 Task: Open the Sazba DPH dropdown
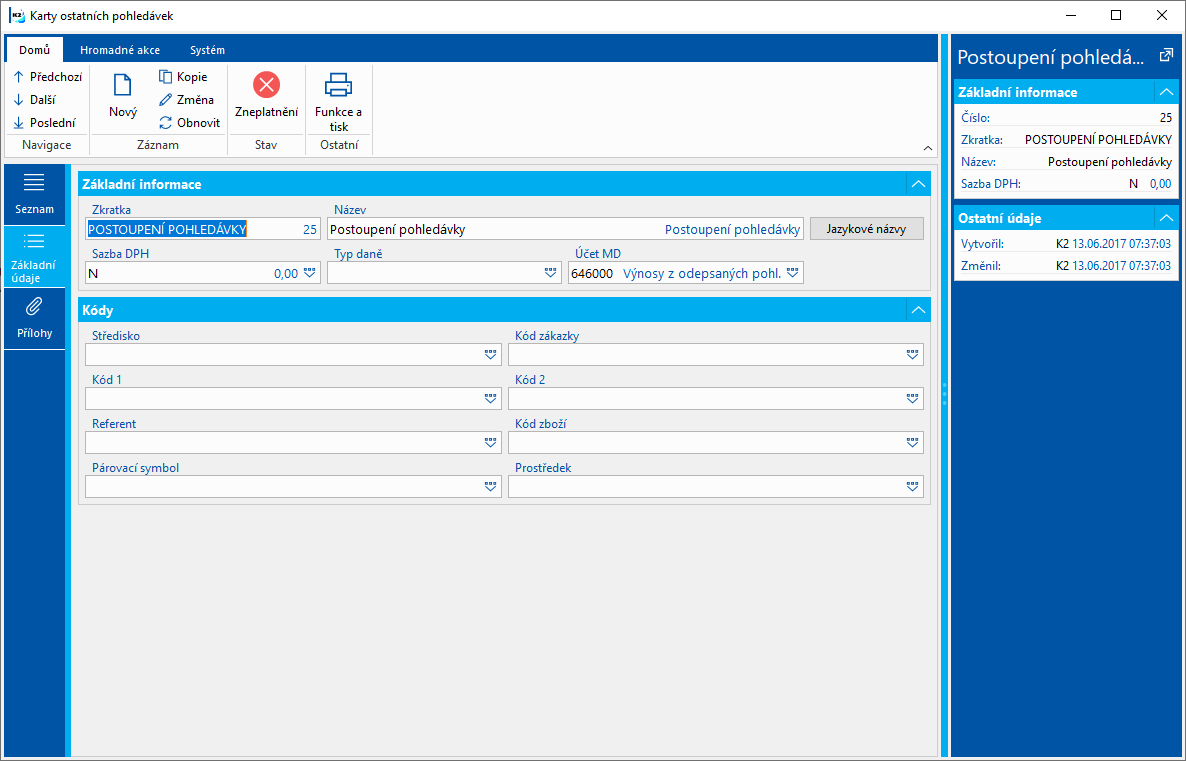pos(309,273)
